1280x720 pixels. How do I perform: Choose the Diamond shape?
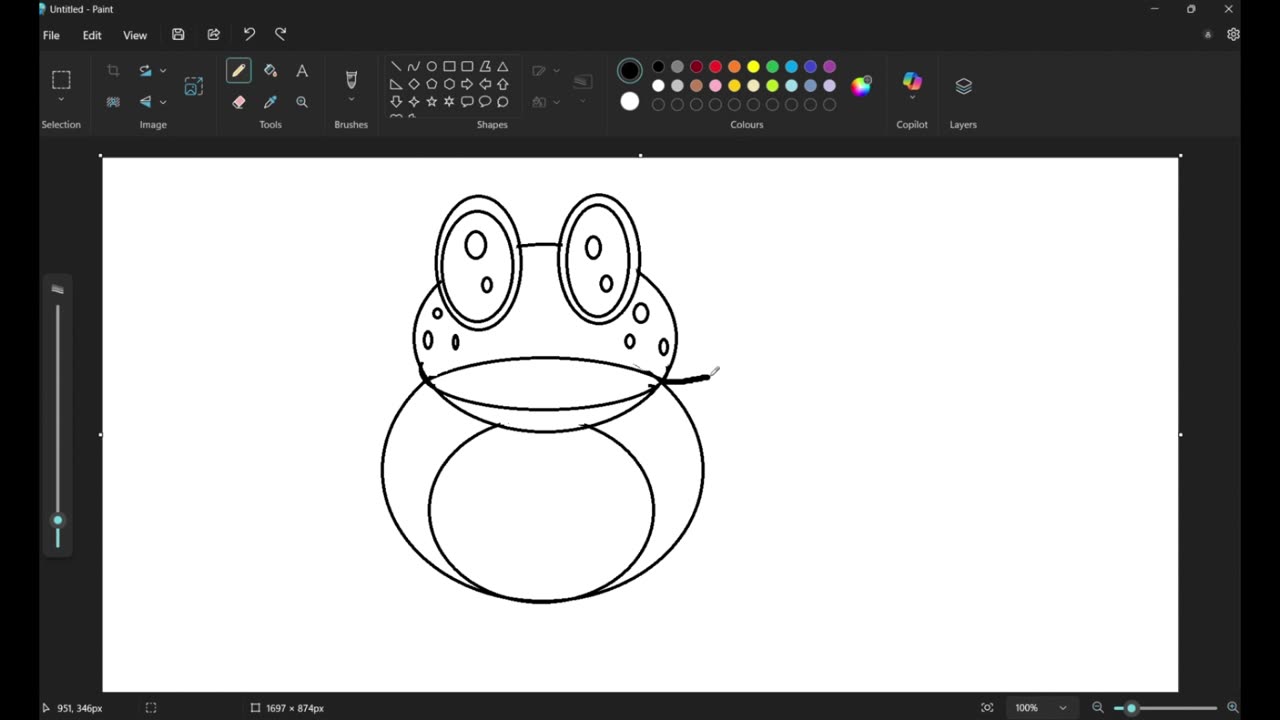click(414, 84)
